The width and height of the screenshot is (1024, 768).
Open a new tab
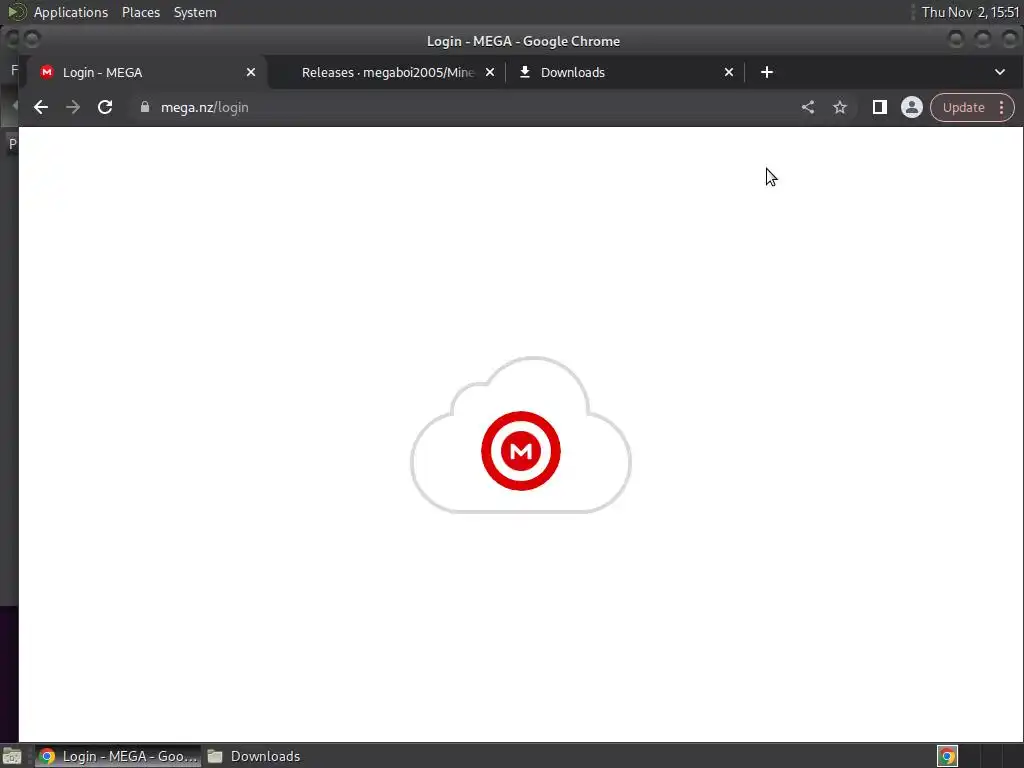[x=767, y=72]
